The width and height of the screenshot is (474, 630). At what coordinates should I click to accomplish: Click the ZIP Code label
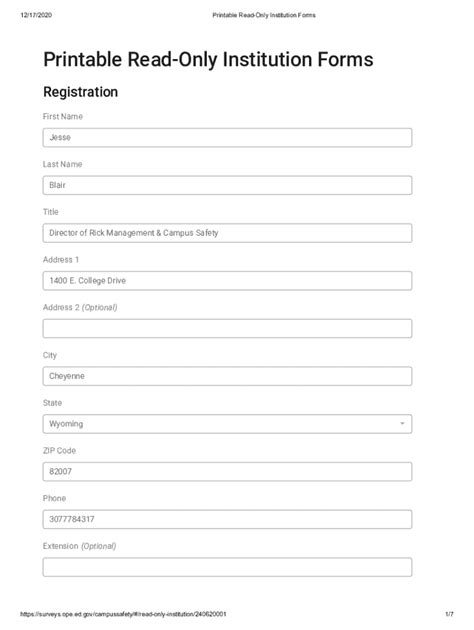pos(59,451)
